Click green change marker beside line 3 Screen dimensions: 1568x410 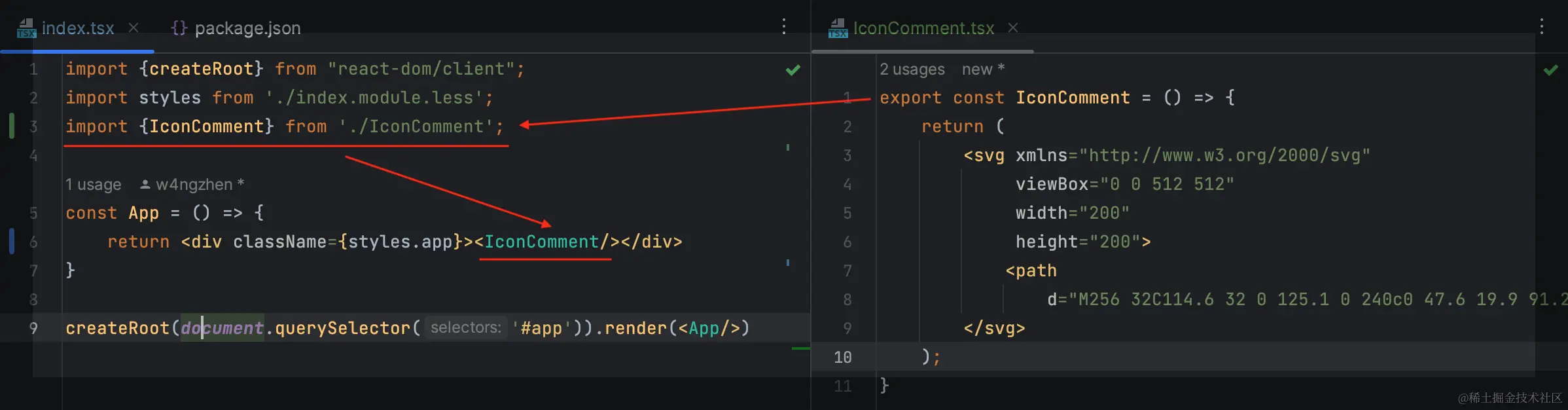12,126
